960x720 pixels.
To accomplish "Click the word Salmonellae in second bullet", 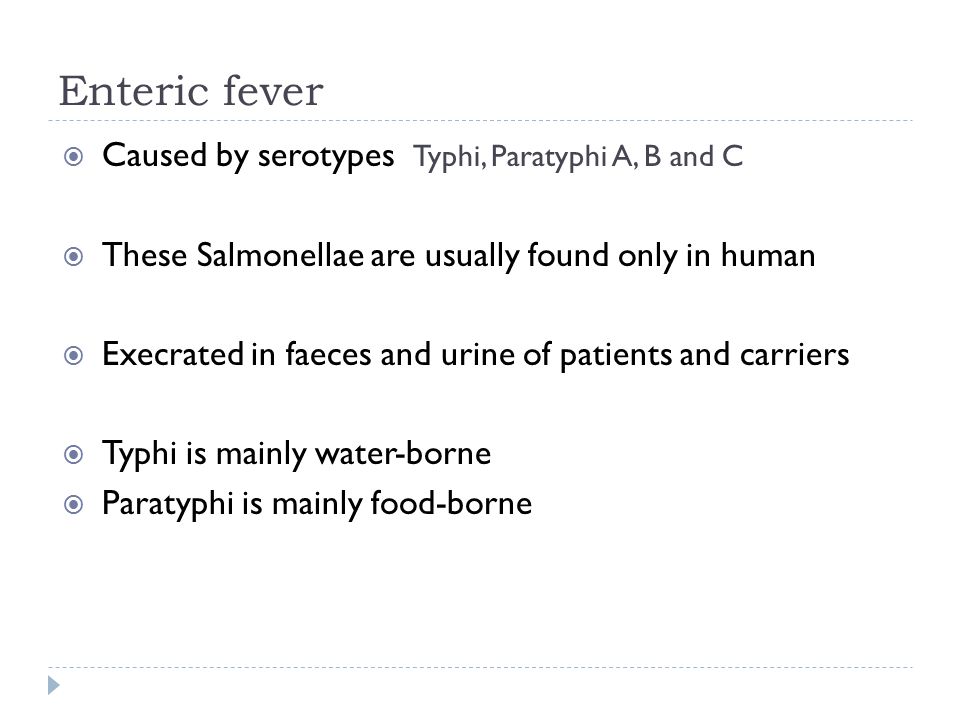I will [x=280, y=255].
